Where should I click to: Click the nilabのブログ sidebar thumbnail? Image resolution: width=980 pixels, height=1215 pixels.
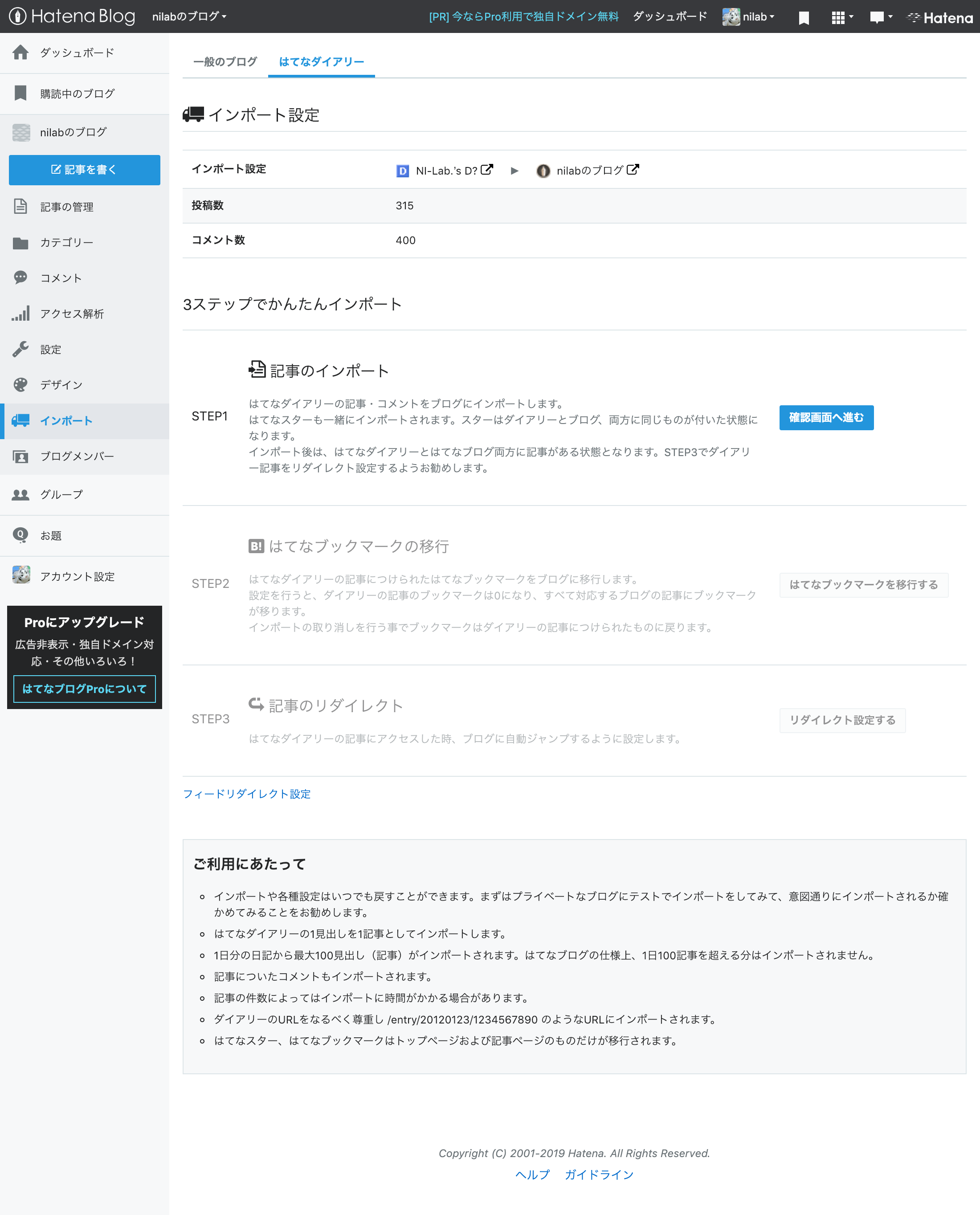[21, 133]
